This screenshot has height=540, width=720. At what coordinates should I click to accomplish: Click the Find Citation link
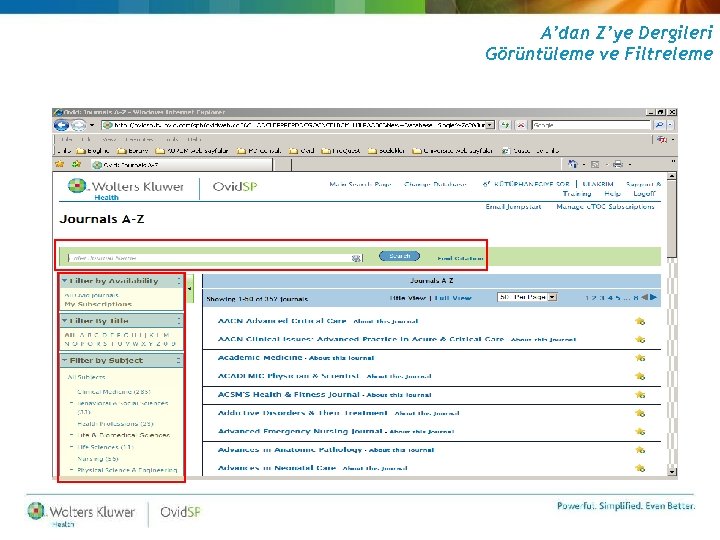(460, 259)
